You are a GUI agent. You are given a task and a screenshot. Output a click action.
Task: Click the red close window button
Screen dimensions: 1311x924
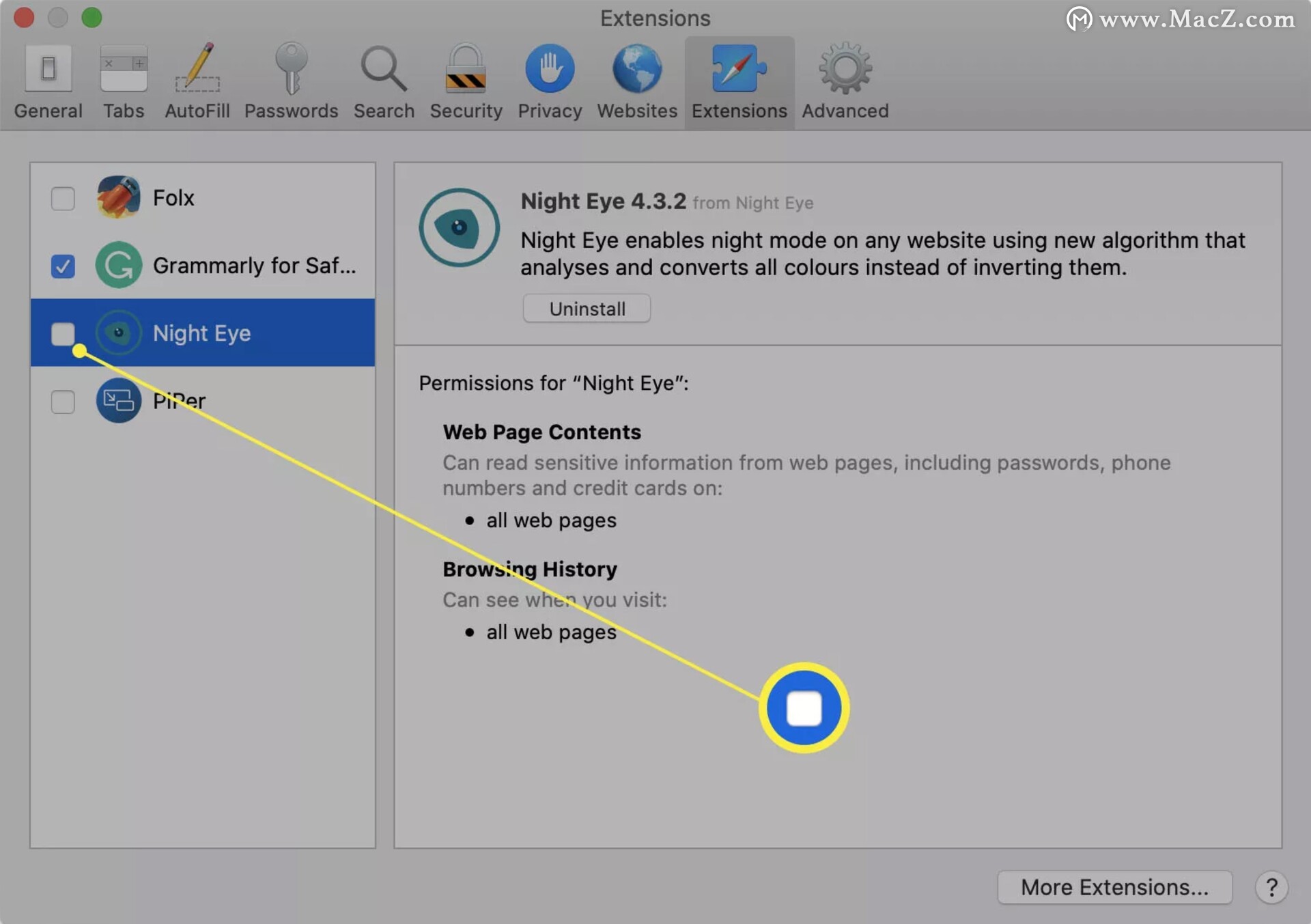pos(24,17)
